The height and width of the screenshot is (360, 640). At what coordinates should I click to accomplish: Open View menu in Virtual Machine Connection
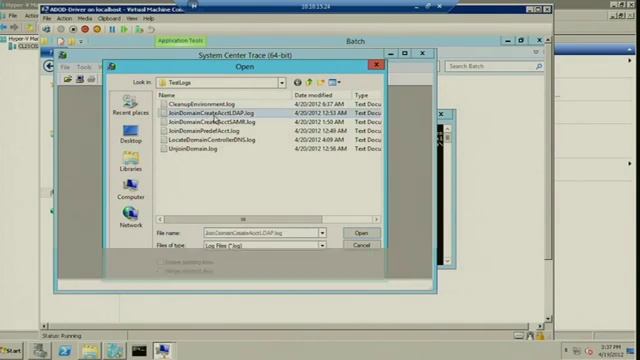[x=131, y=19]
